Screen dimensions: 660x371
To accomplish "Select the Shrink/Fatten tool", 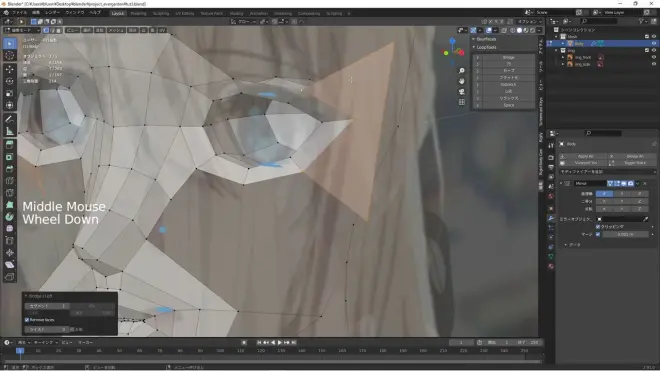I will (10, 253).
